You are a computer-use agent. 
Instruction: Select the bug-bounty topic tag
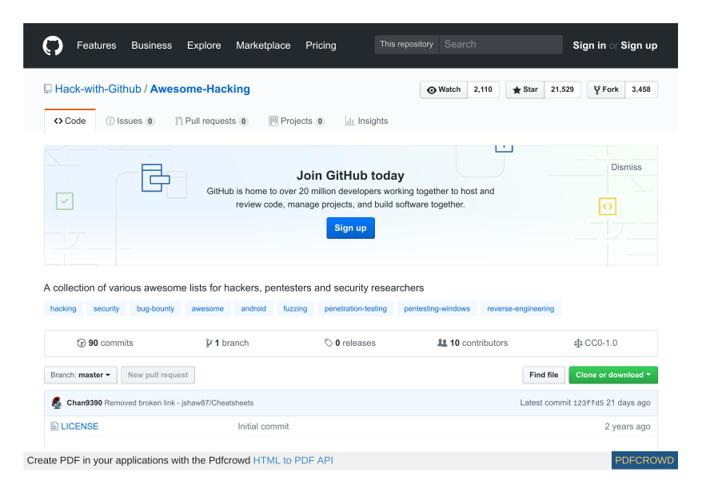(x=155, y=309)
